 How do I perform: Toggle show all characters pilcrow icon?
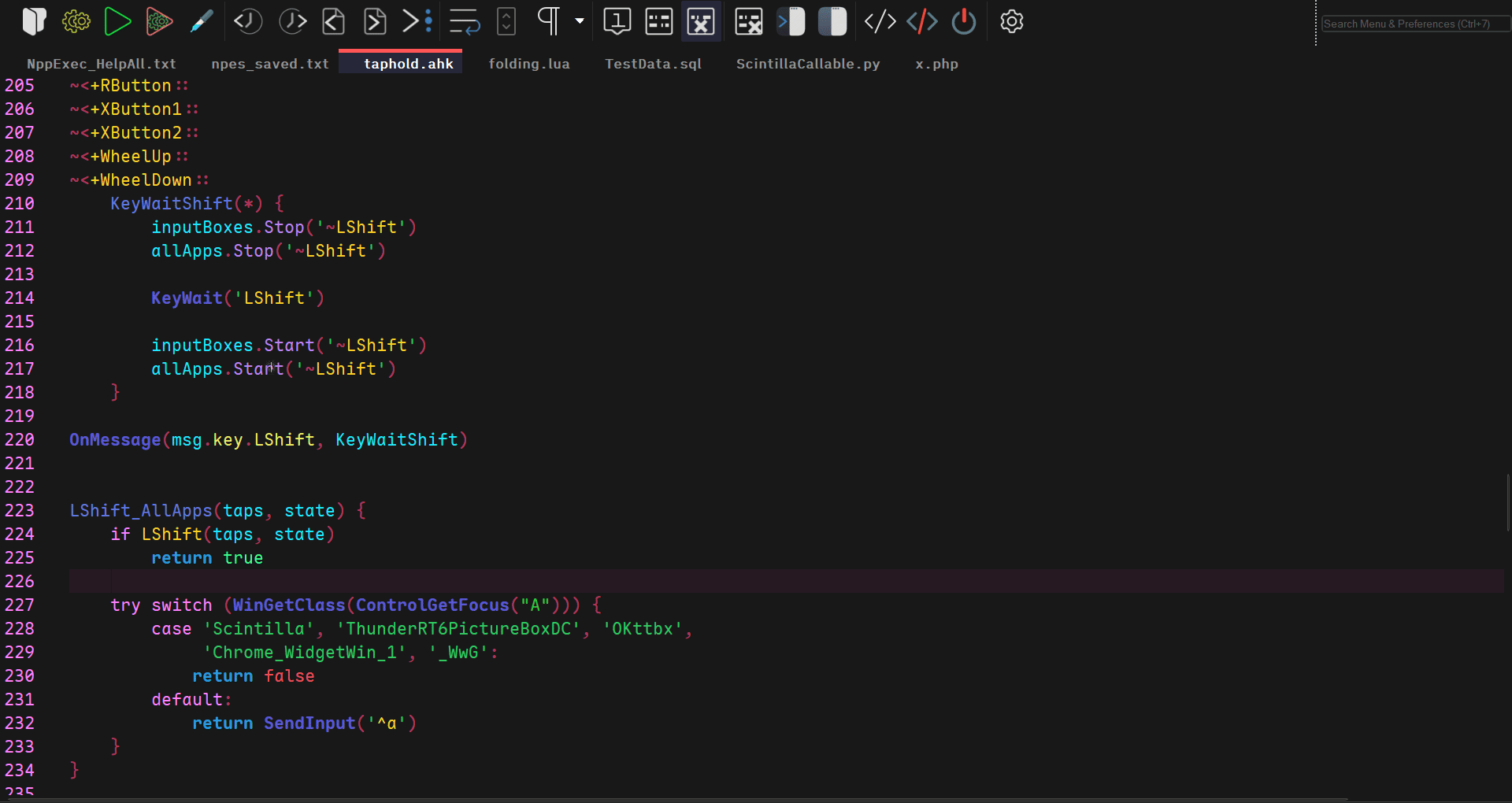point(549,21)
